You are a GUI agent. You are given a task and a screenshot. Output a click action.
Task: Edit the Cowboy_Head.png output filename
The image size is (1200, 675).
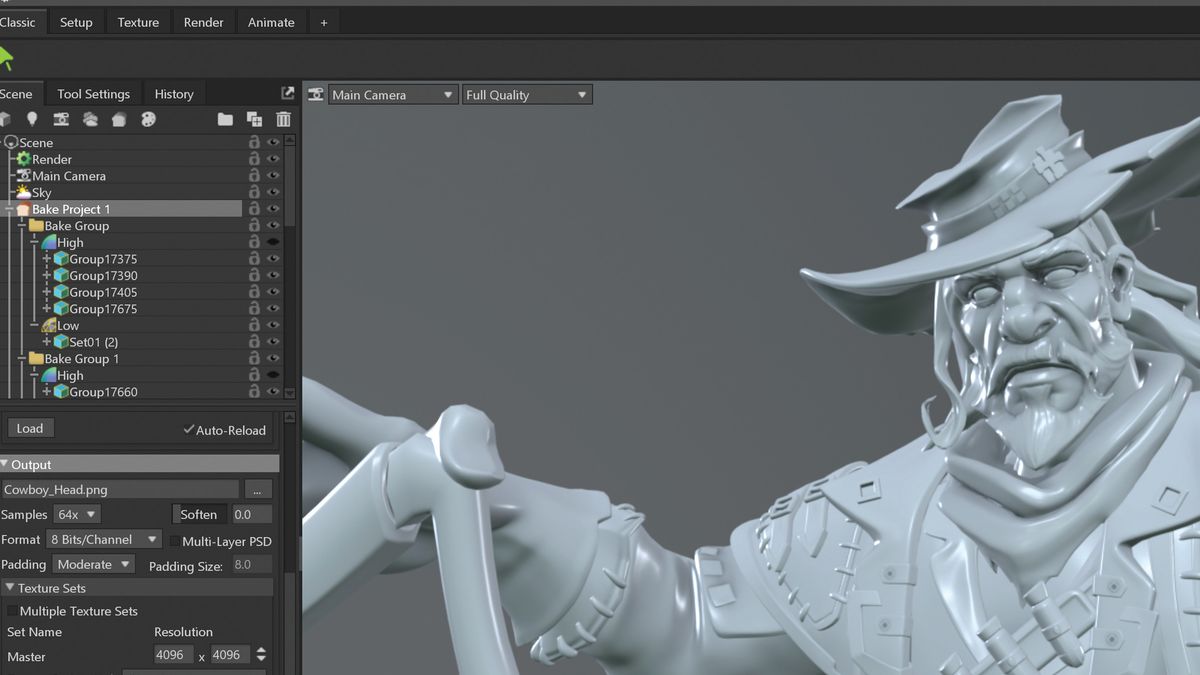point(120,489)
